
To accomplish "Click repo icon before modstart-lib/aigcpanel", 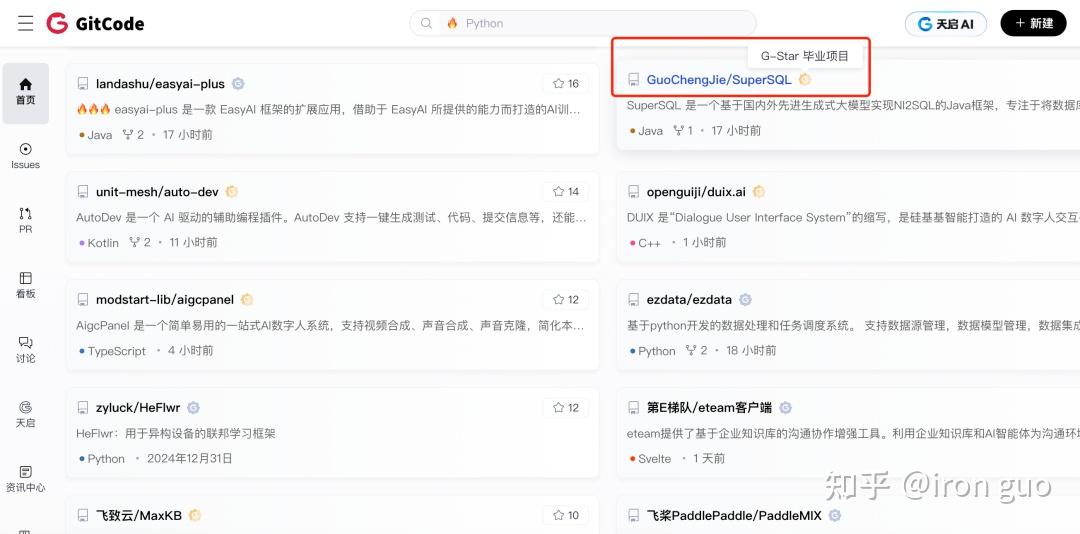I will pyautogui.click(x=83, y=300).
